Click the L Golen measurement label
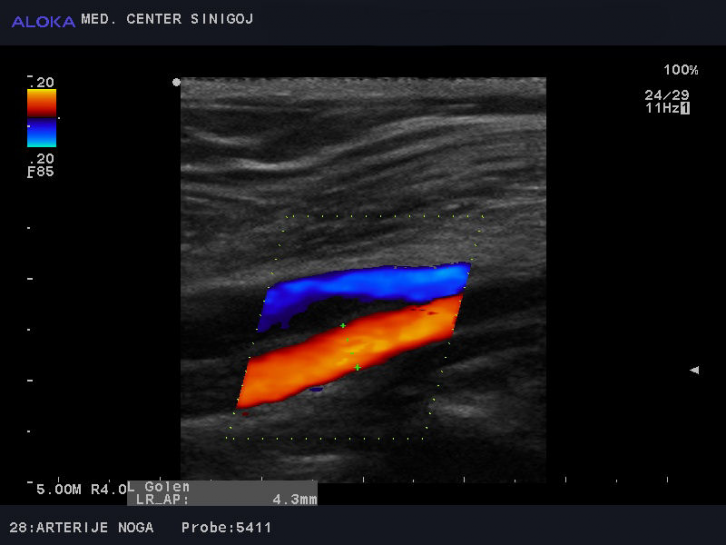 coord(158,487)
